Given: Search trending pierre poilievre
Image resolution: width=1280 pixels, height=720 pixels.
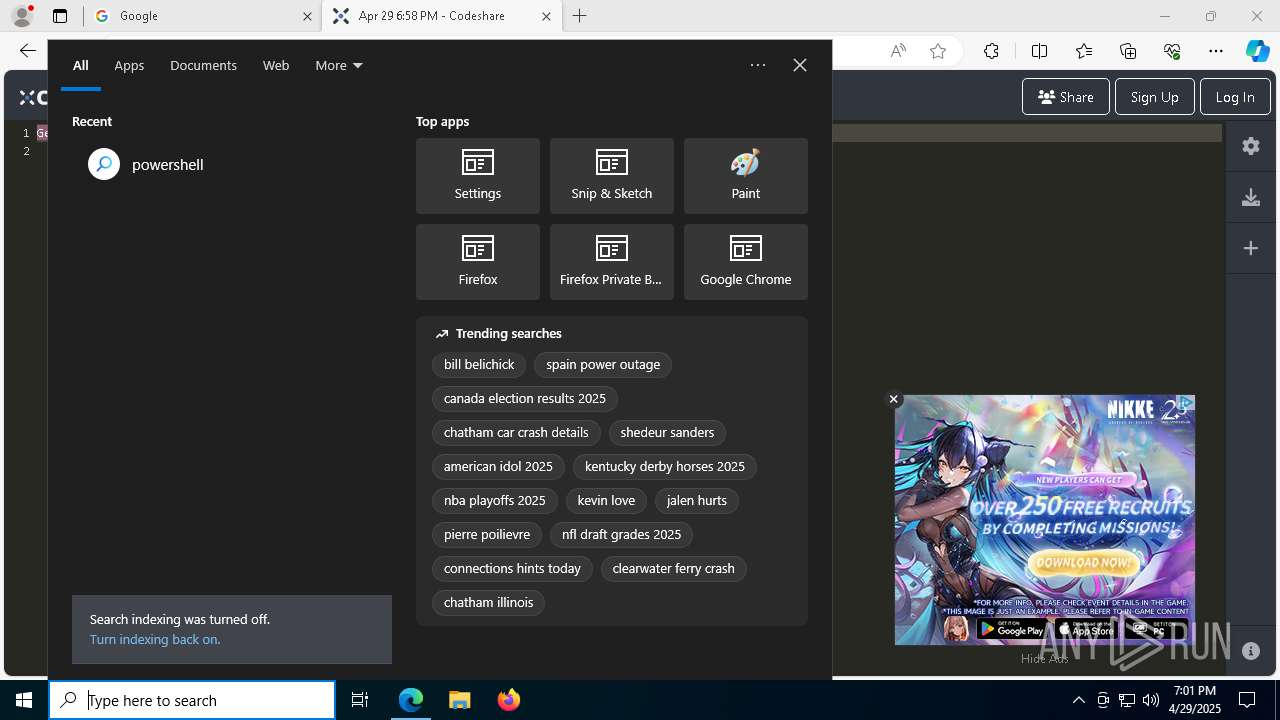Looking at the screenshot, I should (487, 535).
